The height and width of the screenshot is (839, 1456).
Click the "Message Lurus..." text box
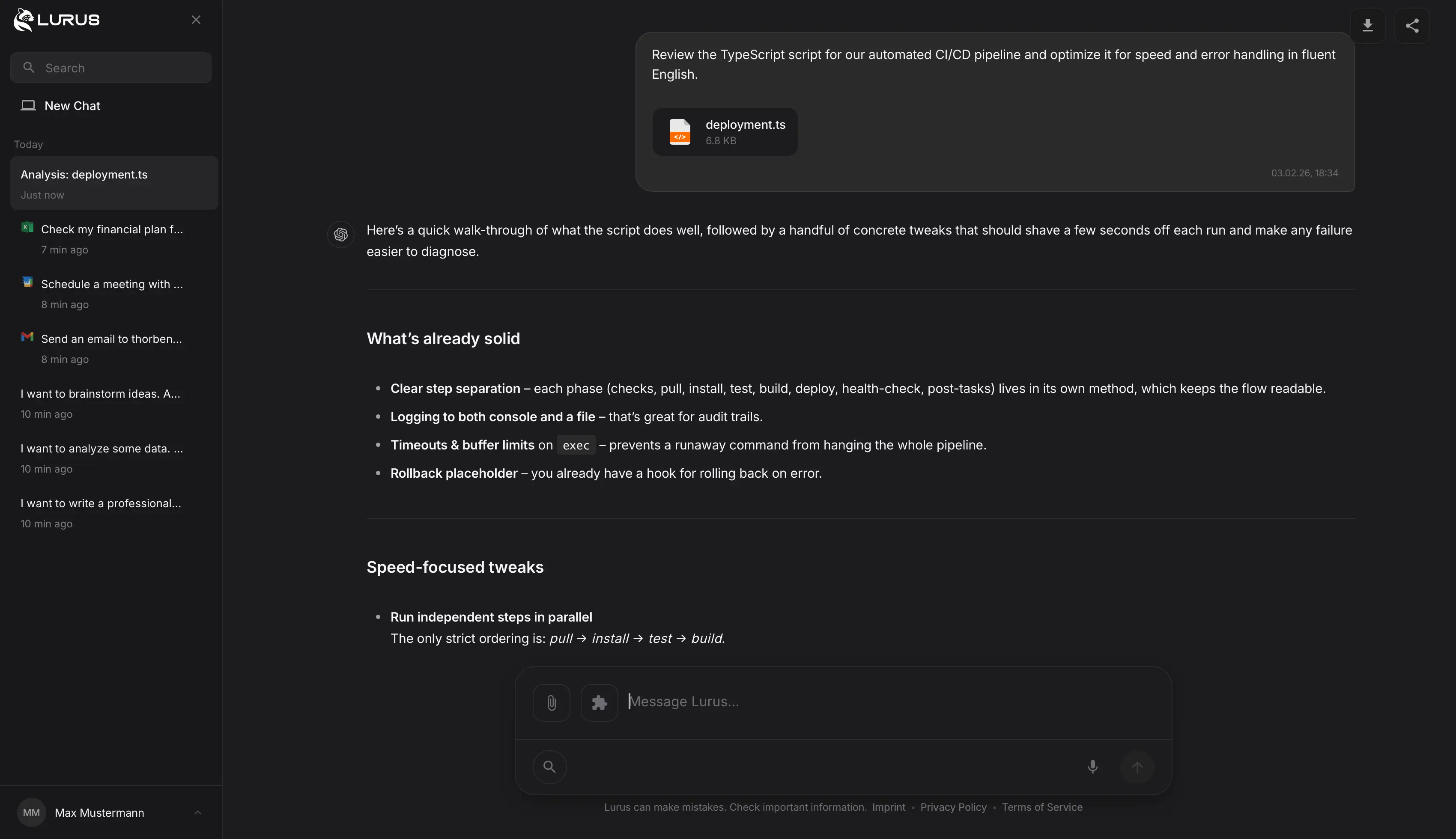(853, 702)
